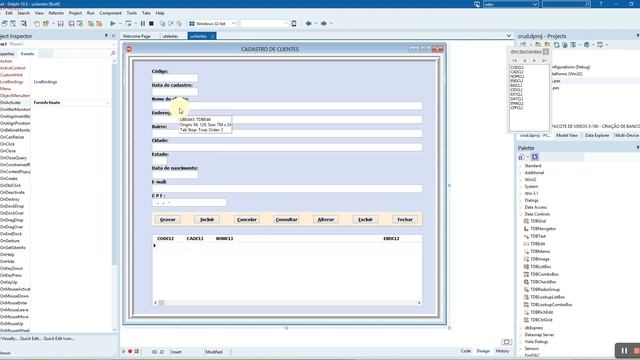This screenshot has width=640, height=360.
Task: Click the back navigation arrow in toolbar
Action: (309, 24)
